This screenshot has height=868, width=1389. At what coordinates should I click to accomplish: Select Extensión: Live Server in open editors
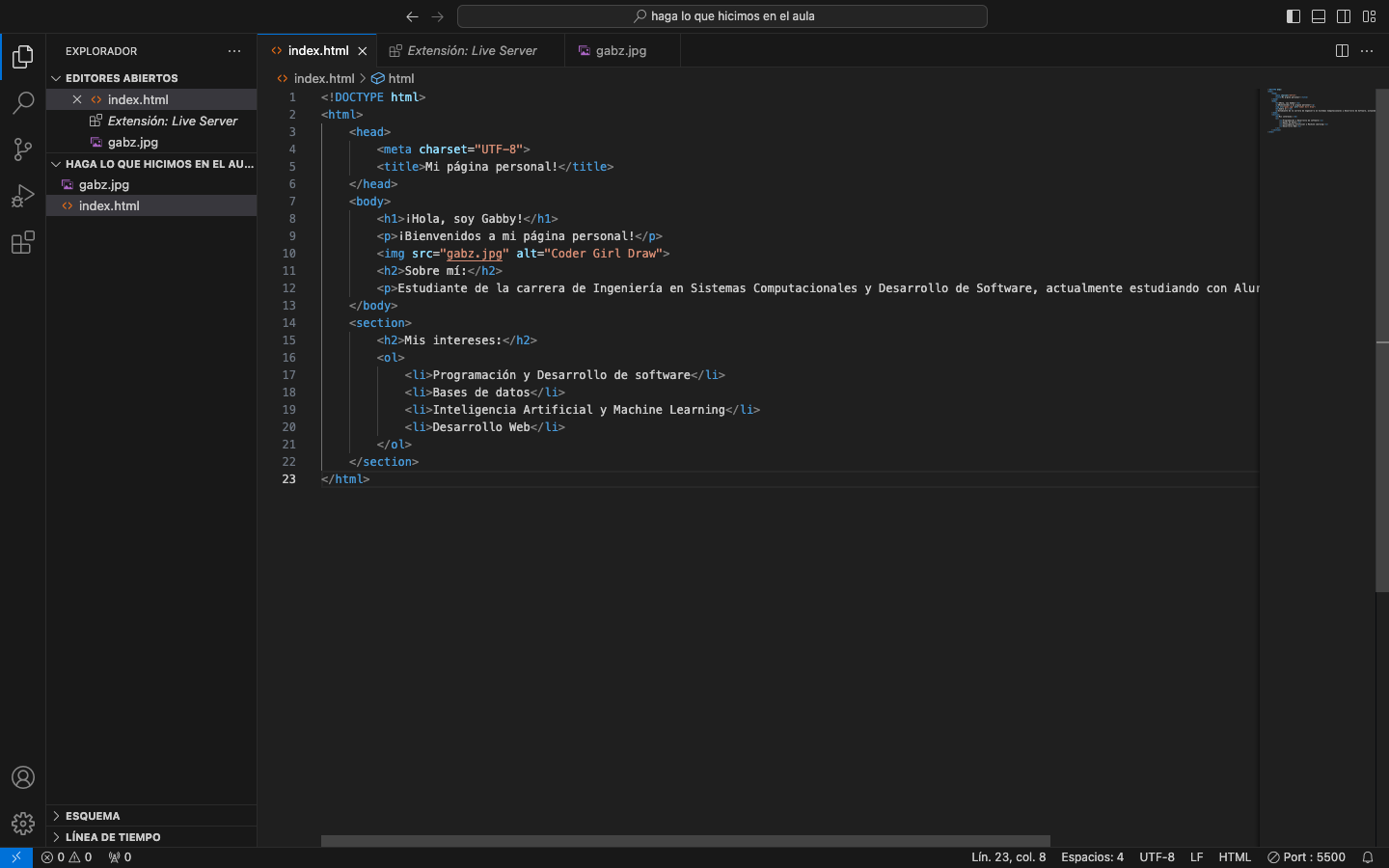pos(151,121)
